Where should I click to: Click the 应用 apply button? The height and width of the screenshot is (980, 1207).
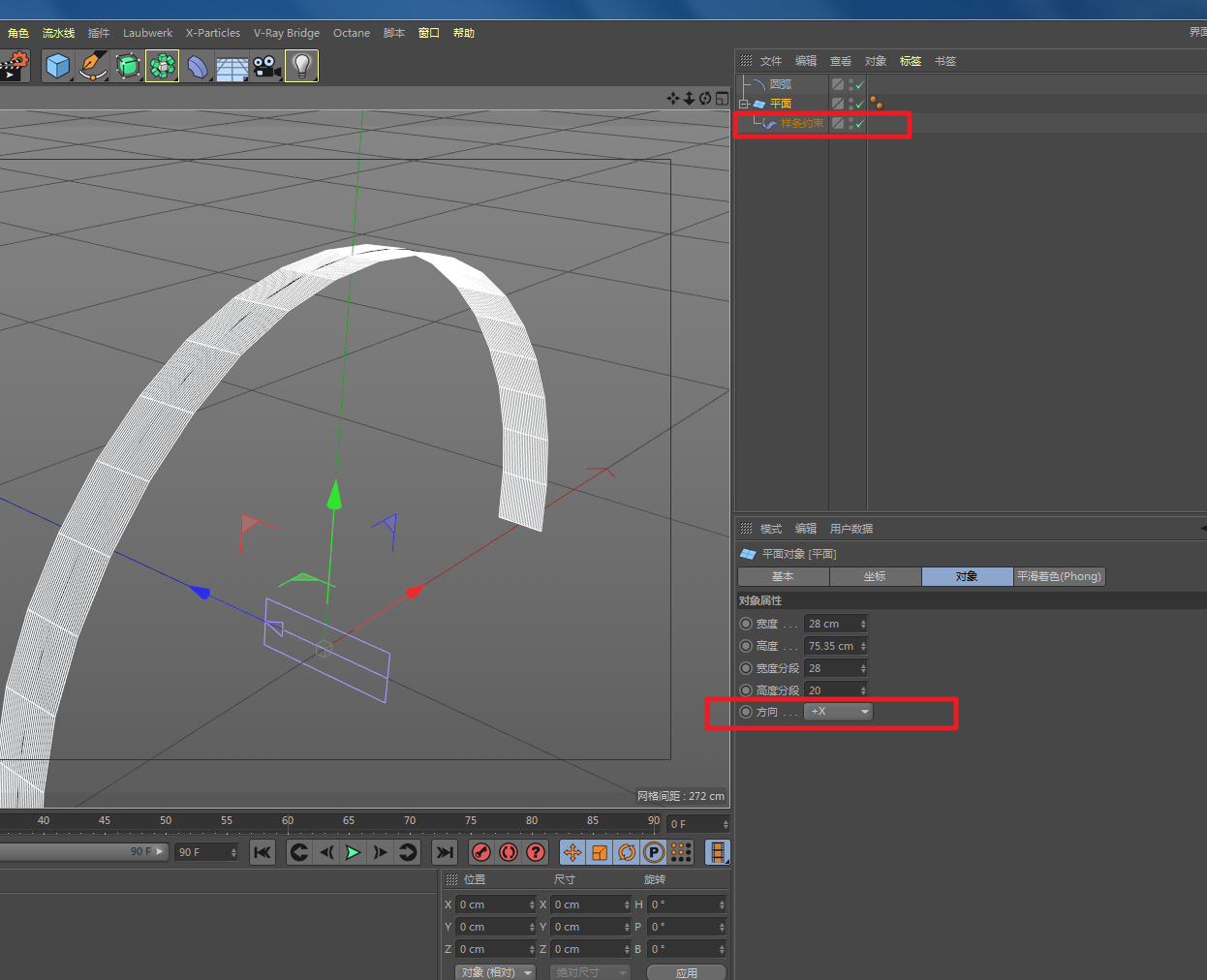pyautogui.click(x=687, y=972)
